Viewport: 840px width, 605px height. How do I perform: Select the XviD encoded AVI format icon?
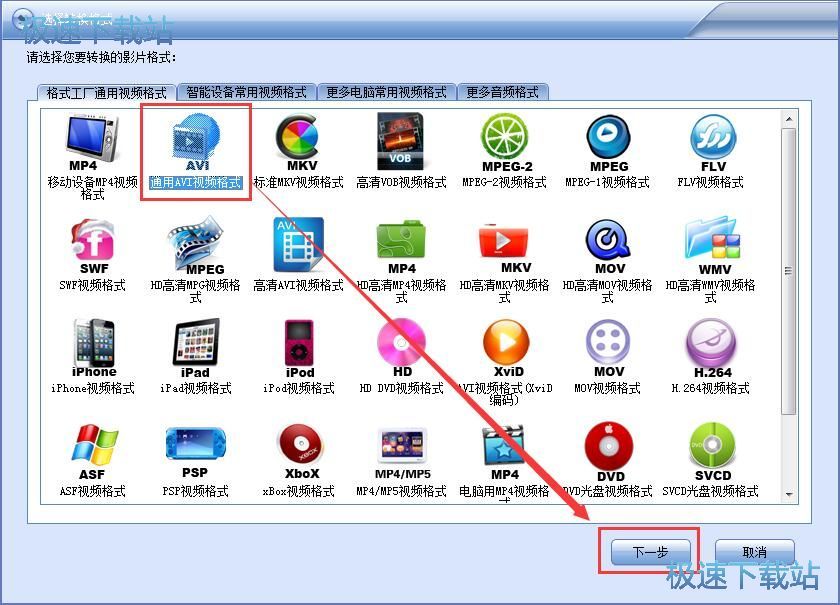[506, 348]
